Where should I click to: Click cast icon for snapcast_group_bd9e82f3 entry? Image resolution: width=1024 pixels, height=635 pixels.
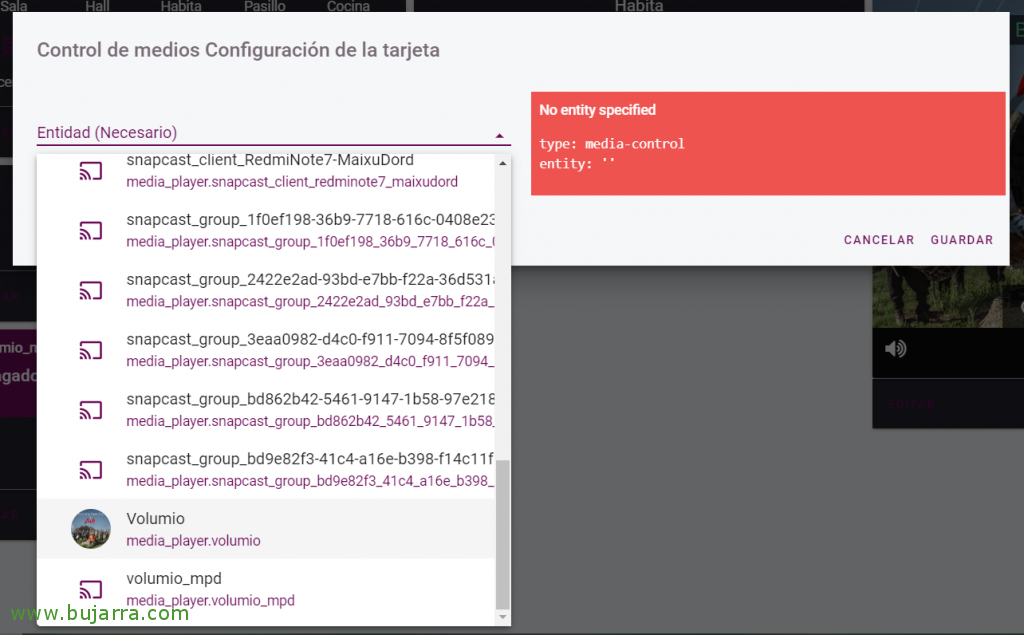click(x=91, y=470)
